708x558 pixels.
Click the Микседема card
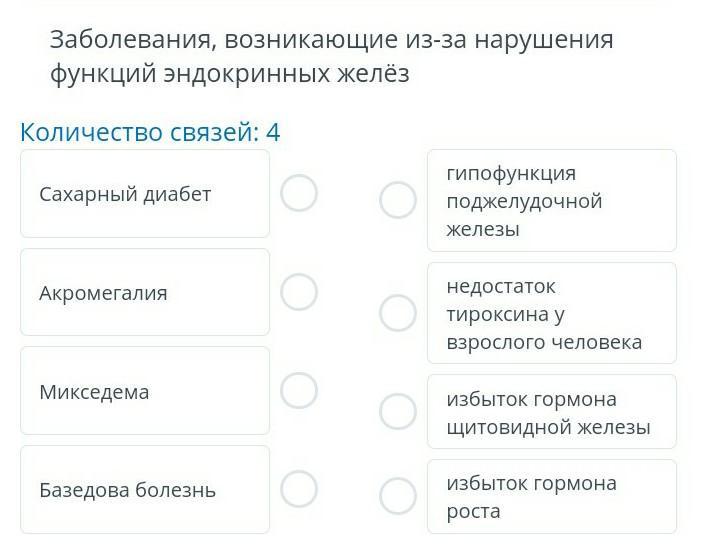[x=145, y=391]
